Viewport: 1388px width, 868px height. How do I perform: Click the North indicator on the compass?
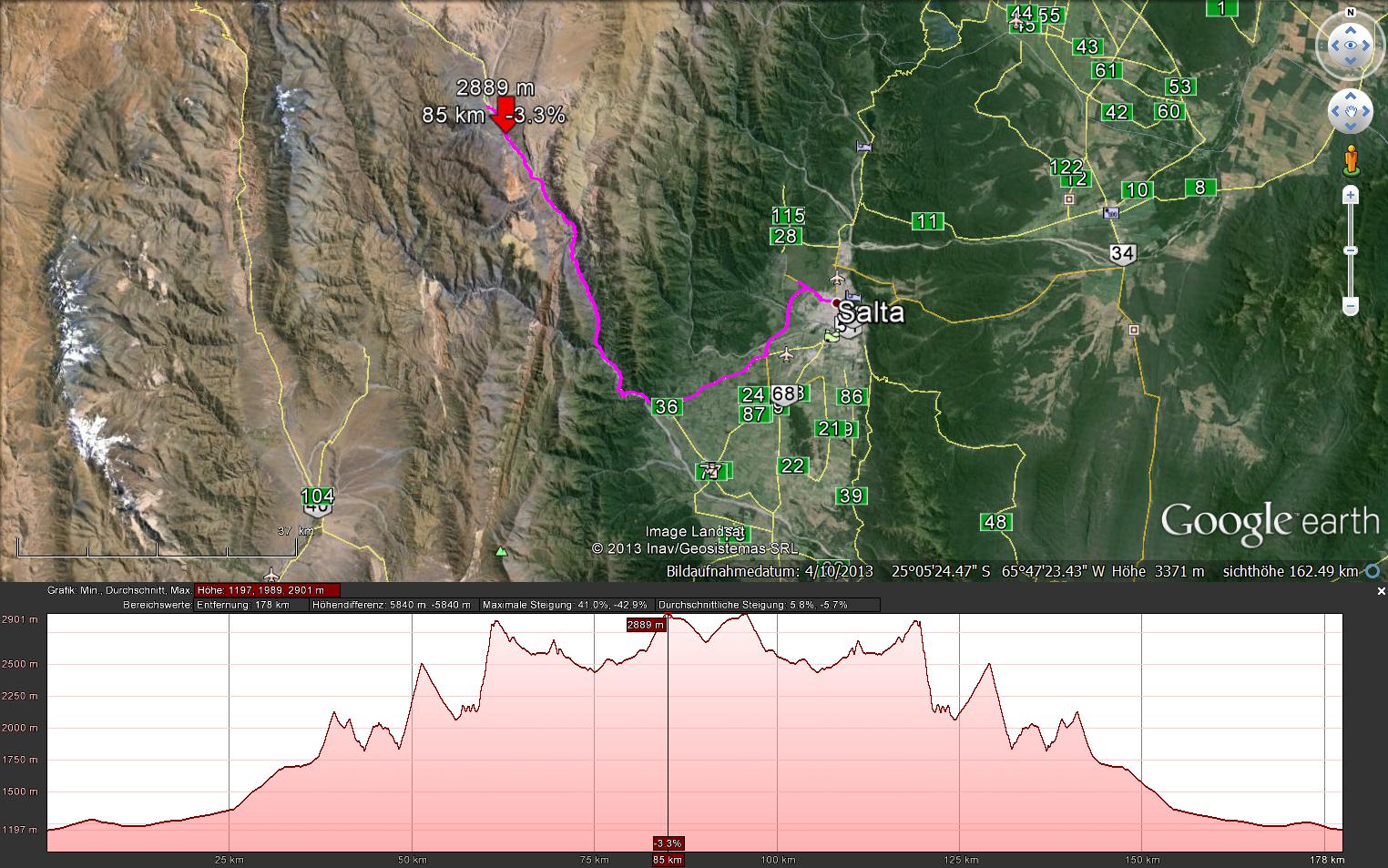point(1351,13)
